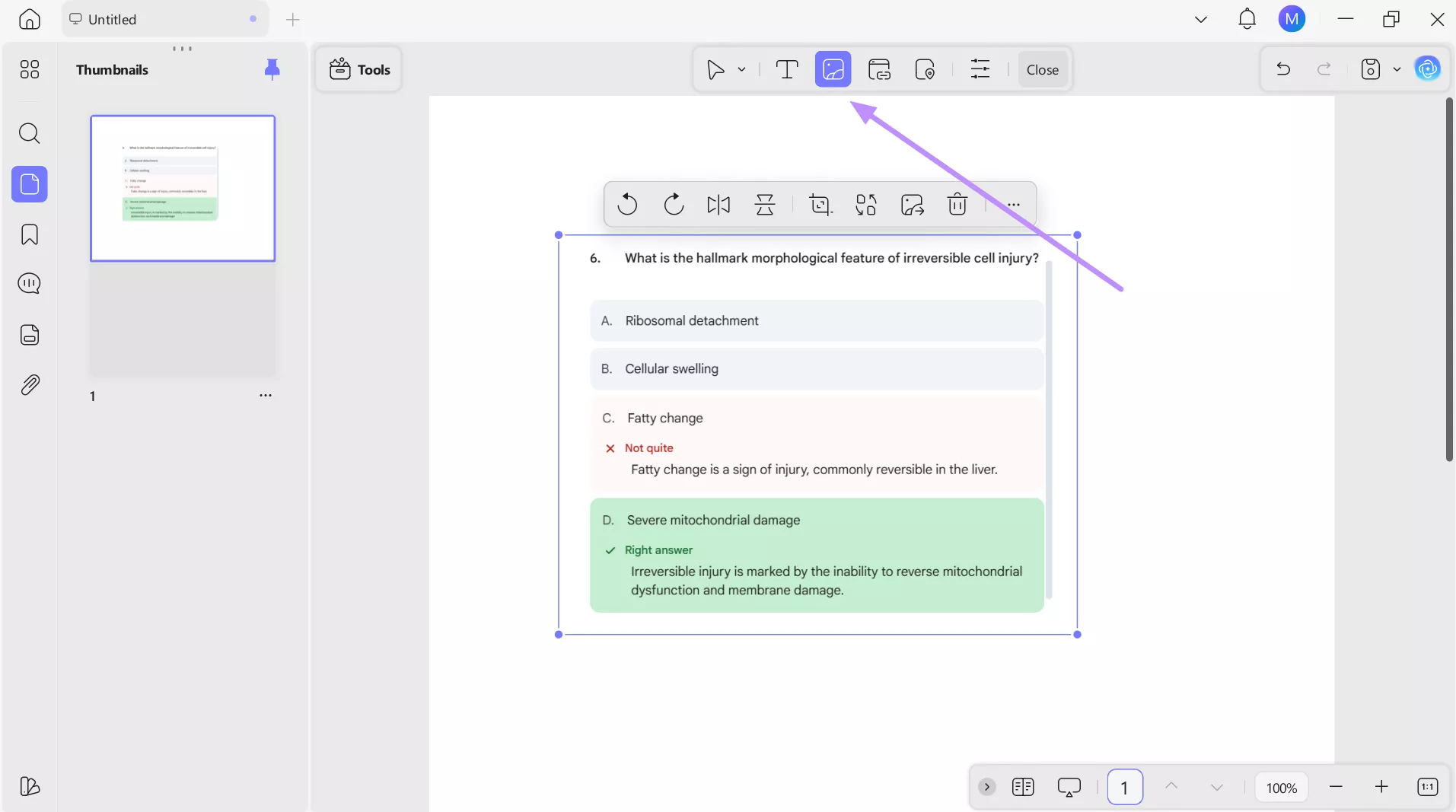Image resolution: width=1456 pixels, height=812 pixels.
Task: Expand the cursor tool dropdown arrow
Action: pyautogui.click(x=741, y=70)
